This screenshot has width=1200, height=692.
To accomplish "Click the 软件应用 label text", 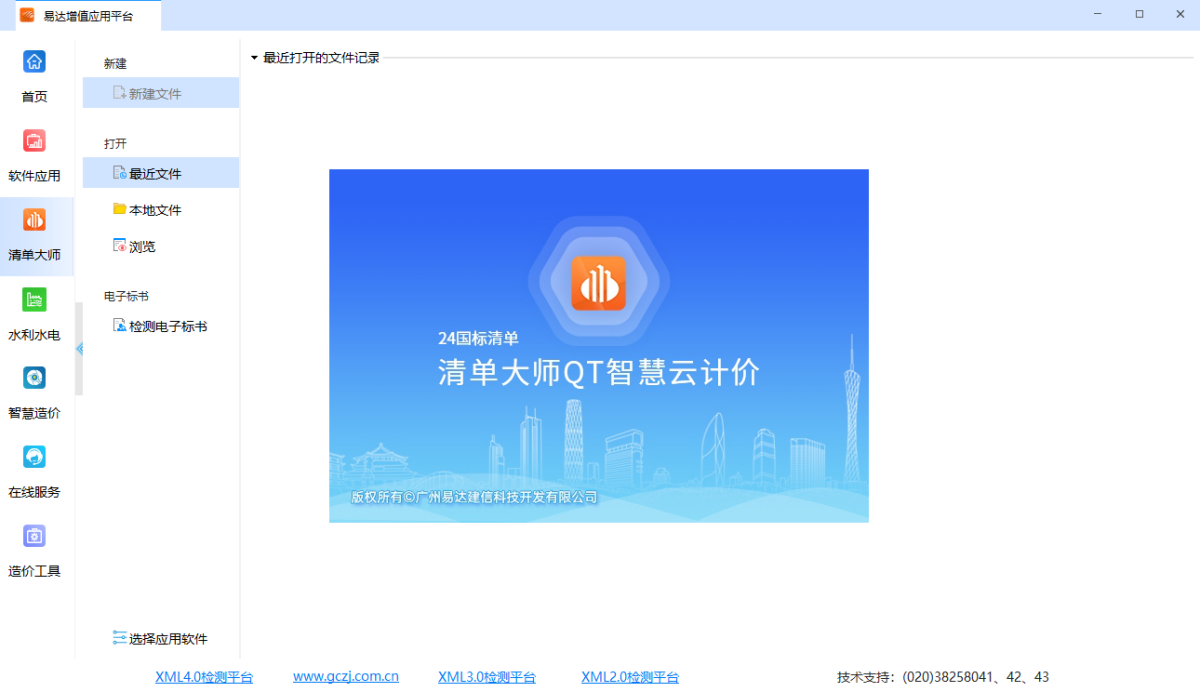I will pyautogui.click(x=34, y=176).
